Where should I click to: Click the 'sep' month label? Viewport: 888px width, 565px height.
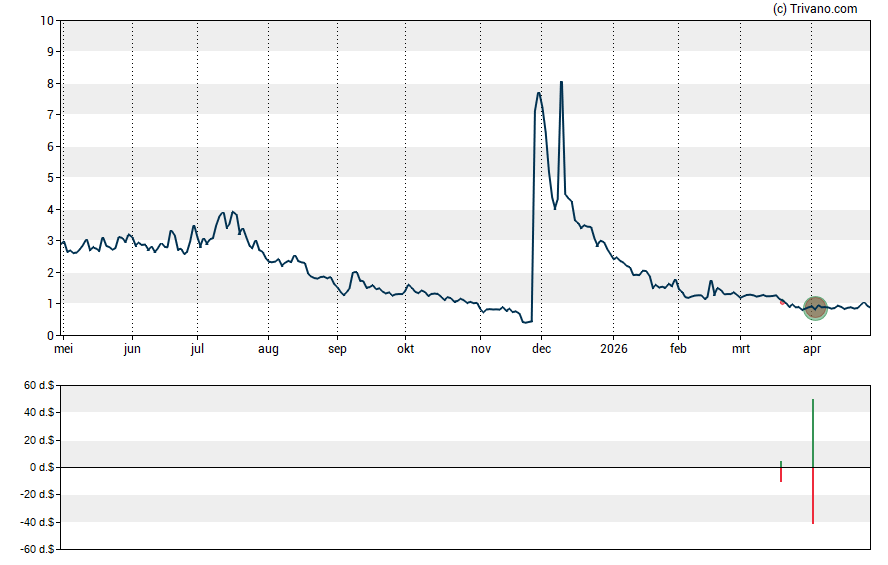pos(337,349)
